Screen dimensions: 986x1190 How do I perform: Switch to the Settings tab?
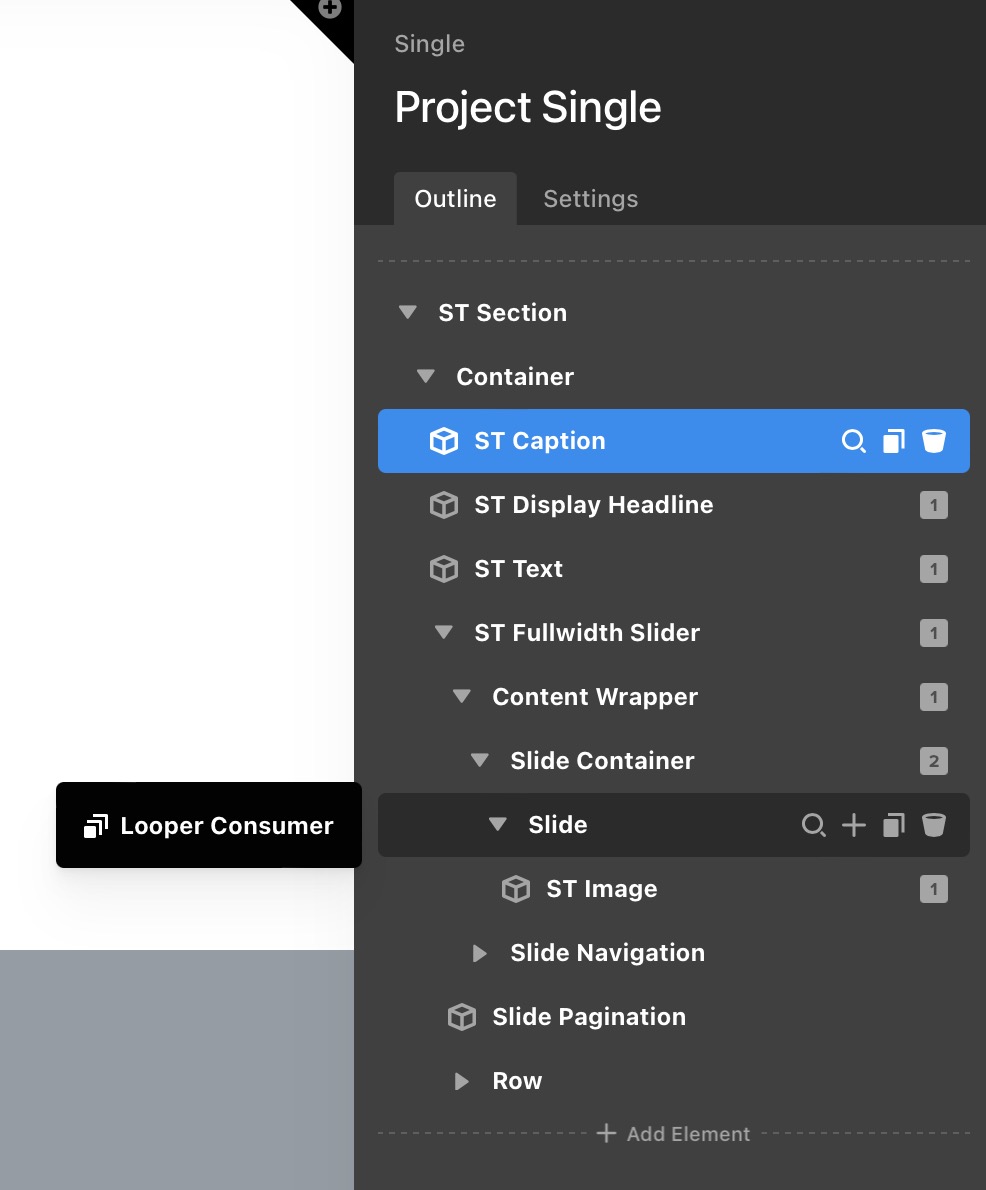click(x=590, y=199)
